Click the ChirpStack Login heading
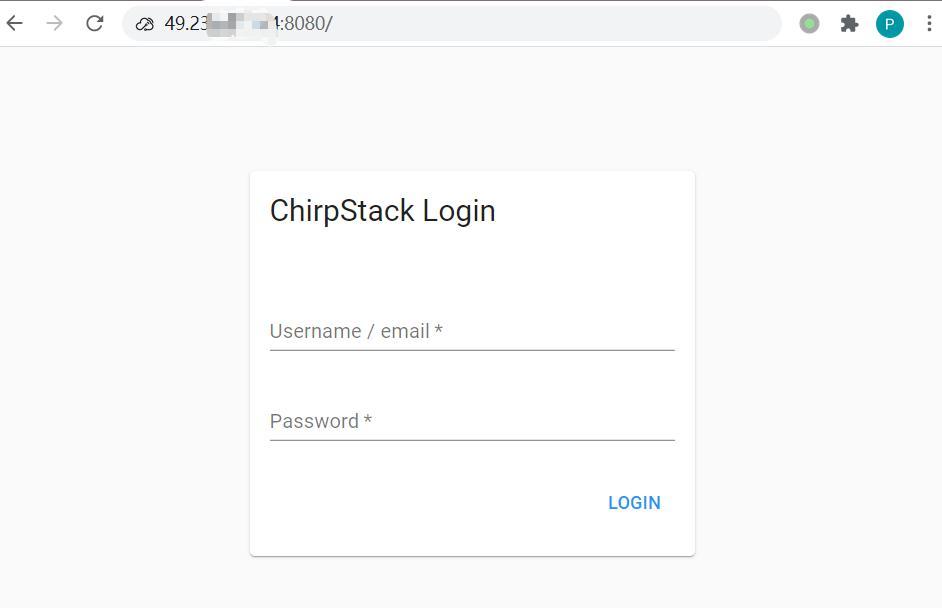Screen dimensions: 942x608 382,211
